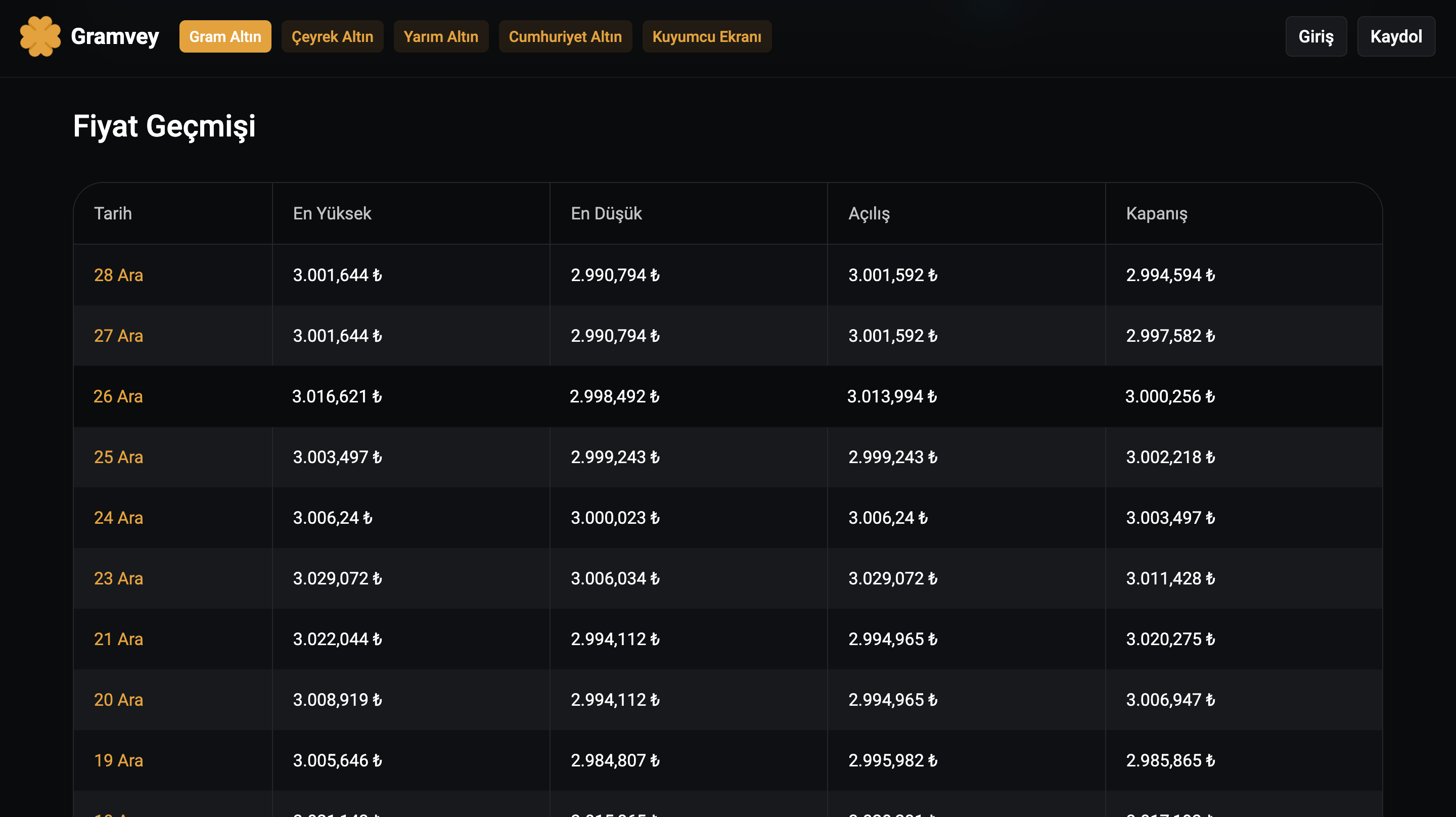Open the 25 Ara date link
The width and height of the screenshot is (1456, 817).
coord(118,457)
